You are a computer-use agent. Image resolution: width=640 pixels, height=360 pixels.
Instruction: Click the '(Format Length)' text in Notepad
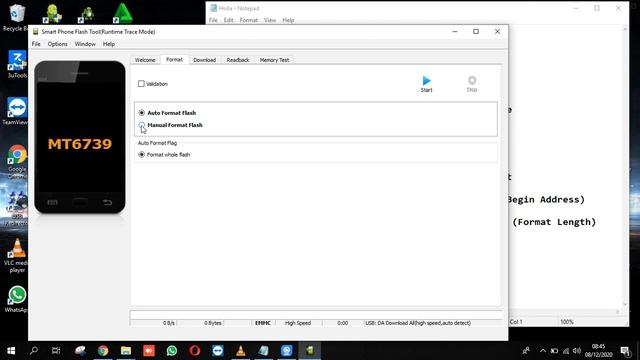554,222
